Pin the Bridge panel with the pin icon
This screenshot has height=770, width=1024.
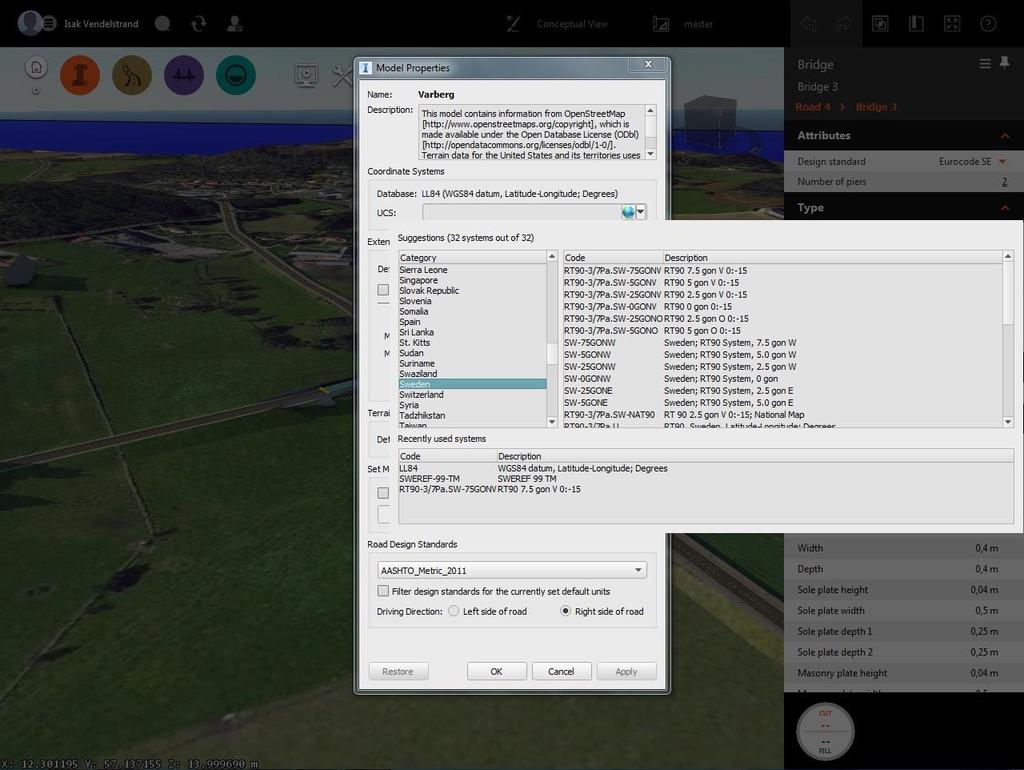1004,63
